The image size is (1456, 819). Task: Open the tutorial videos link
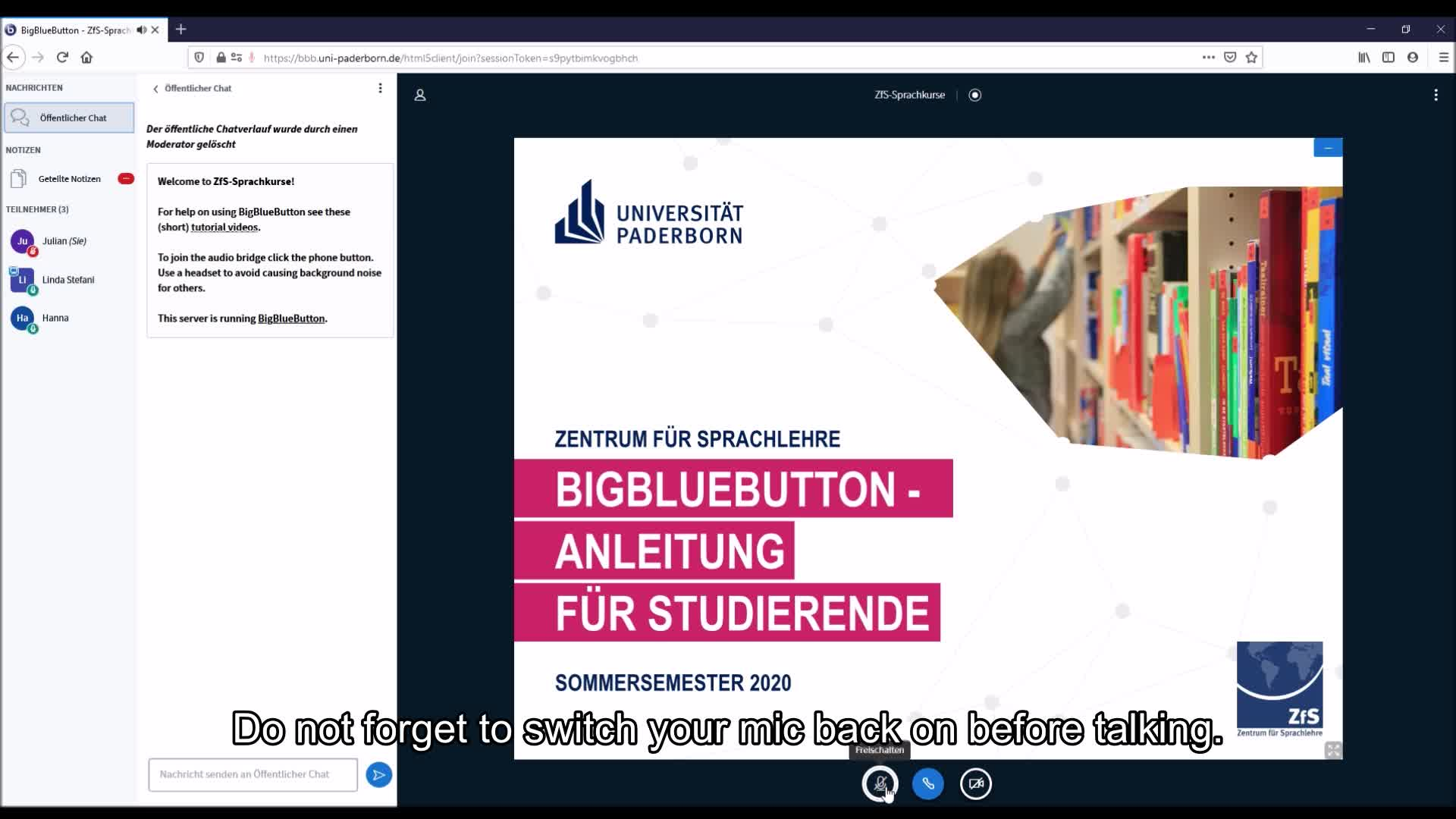tap(224, 227)
